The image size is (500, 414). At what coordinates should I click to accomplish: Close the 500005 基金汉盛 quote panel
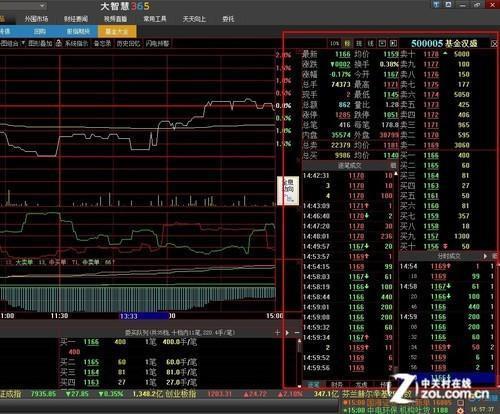[494, 44]
